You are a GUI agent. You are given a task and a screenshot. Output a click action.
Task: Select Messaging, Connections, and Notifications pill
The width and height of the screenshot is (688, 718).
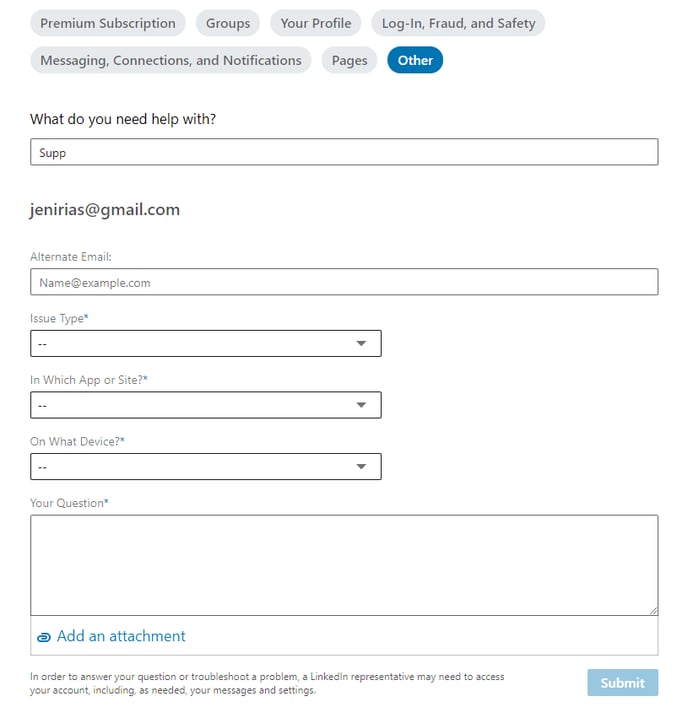pyautogui.click(x=171, y=60)
